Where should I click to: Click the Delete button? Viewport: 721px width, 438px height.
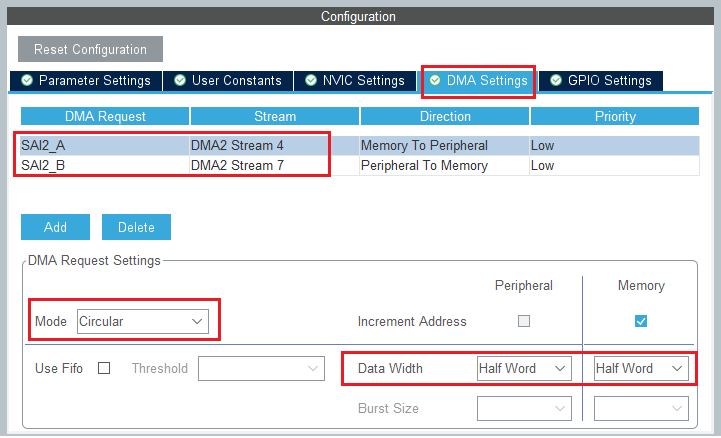[x=136, y=227]
